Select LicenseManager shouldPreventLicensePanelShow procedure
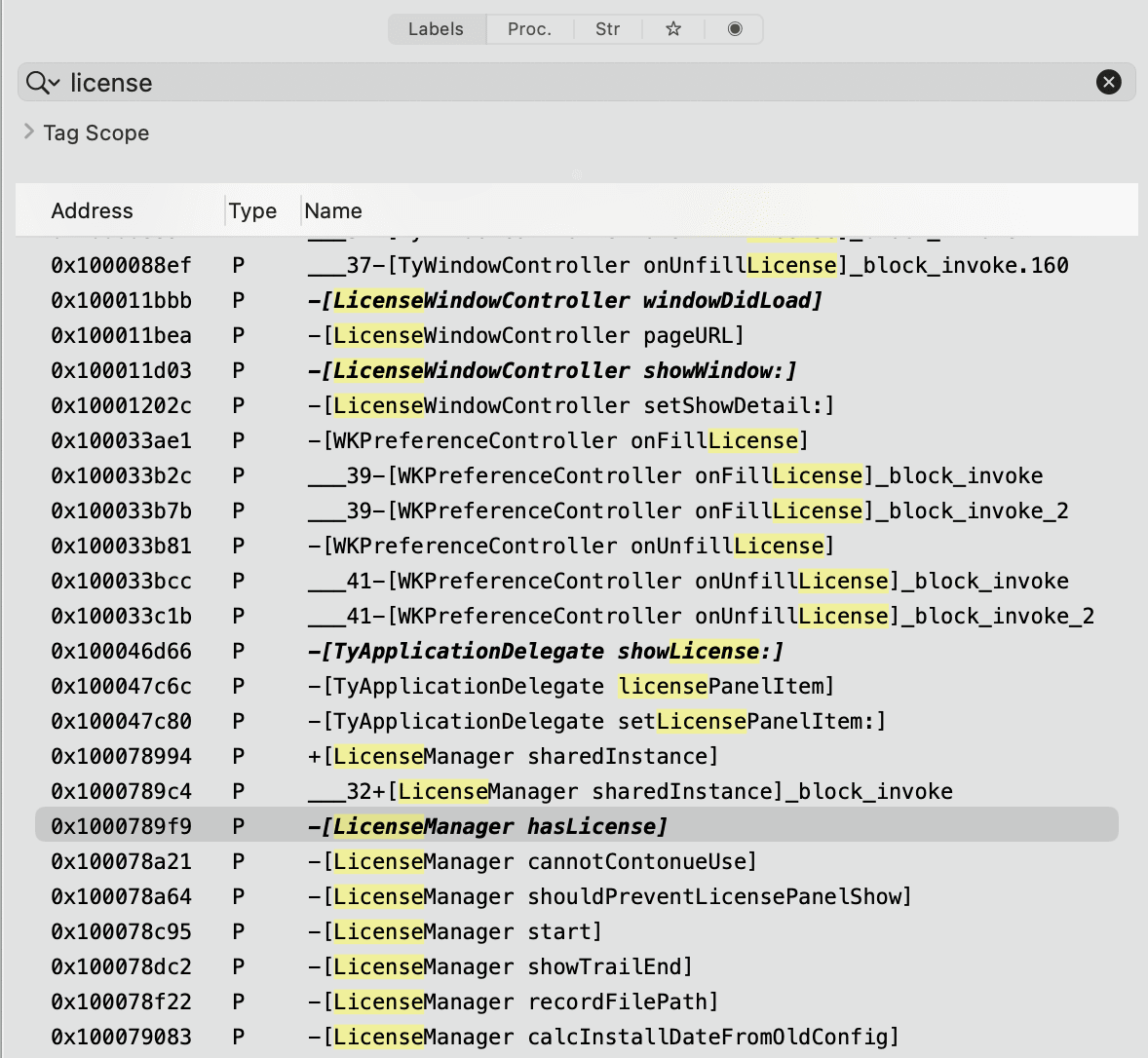1148x1058 pixels. pyautogui.click(x=577, y=897)
